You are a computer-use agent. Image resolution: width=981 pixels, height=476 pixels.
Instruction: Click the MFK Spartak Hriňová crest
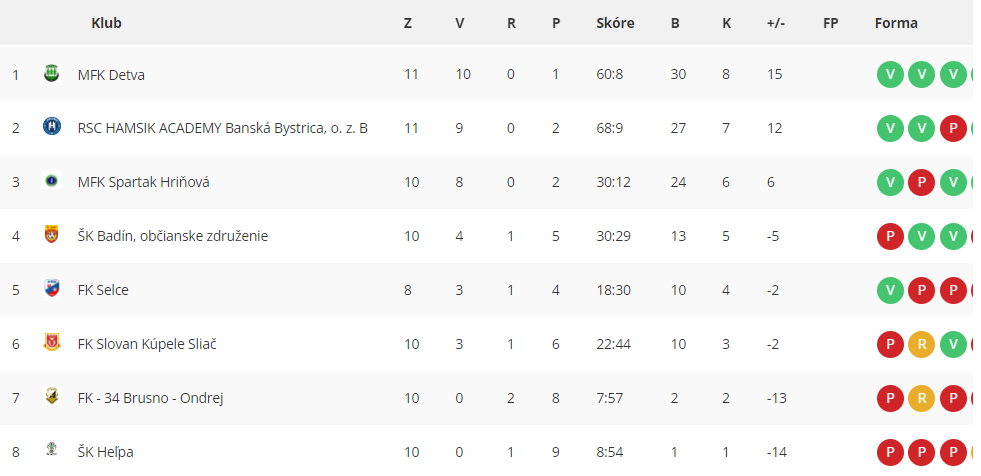(51, 181)
